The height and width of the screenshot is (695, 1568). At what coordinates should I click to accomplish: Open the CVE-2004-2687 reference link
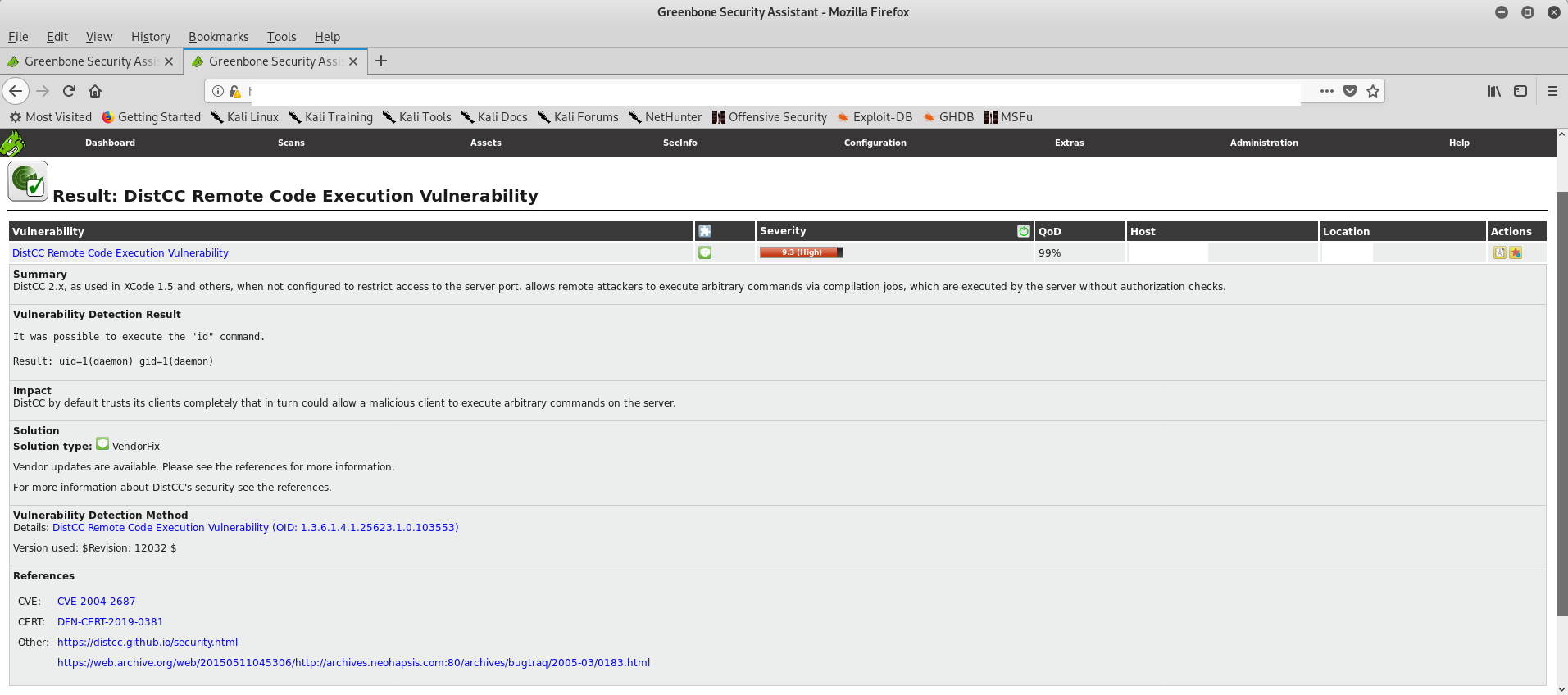tap(97, 602)
